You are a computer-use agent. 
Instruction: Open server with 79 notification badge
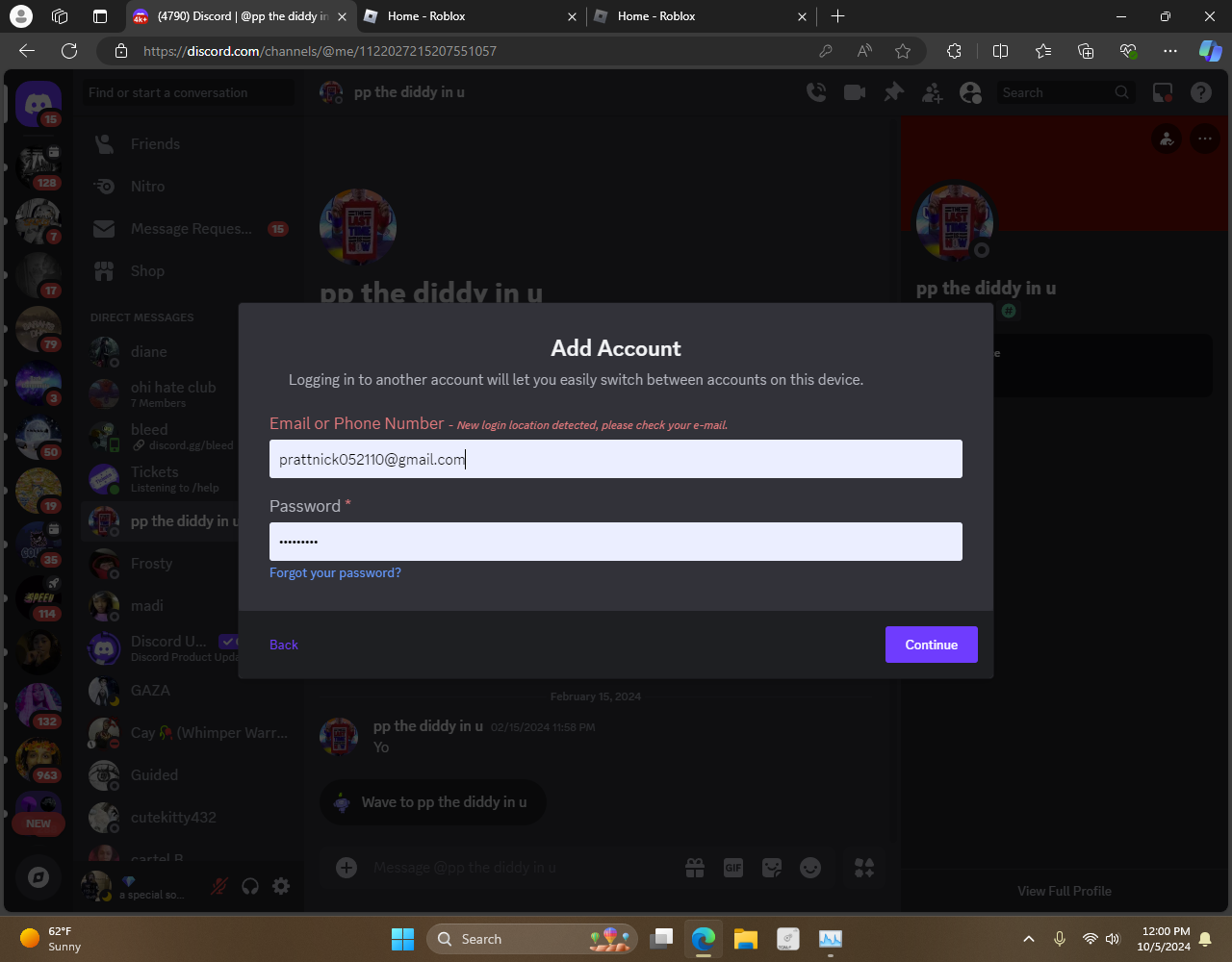pos(38,328)
